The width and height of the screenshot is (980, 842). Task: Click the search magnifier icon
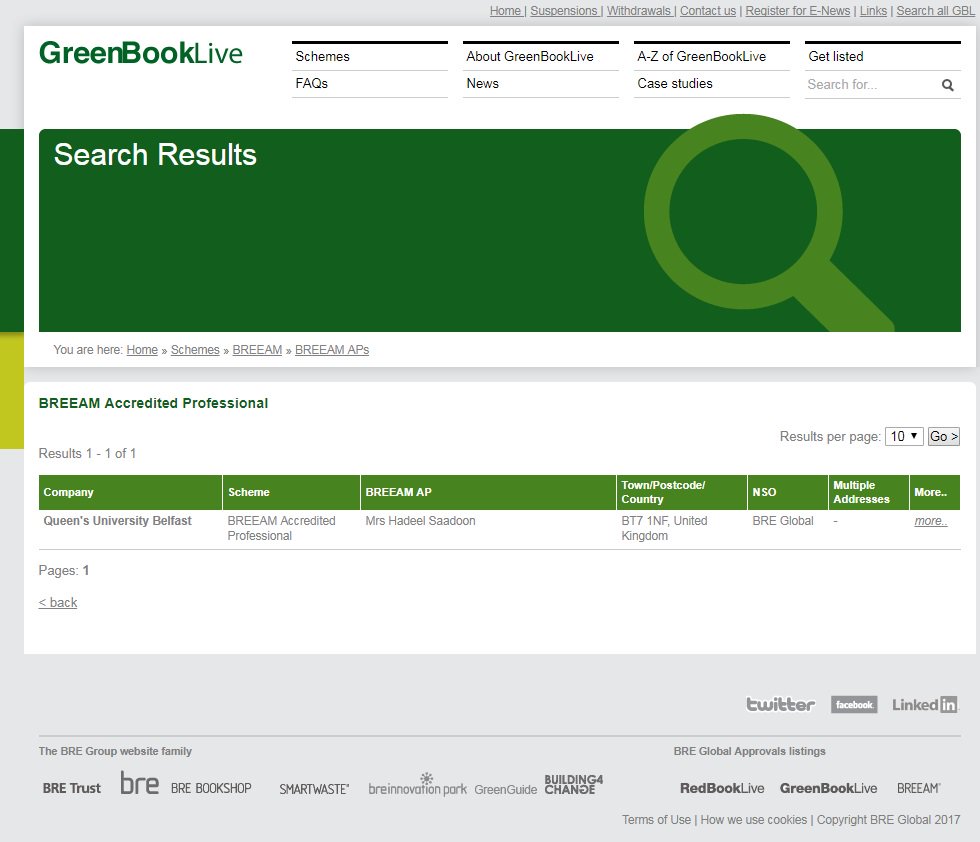point(948,85)
